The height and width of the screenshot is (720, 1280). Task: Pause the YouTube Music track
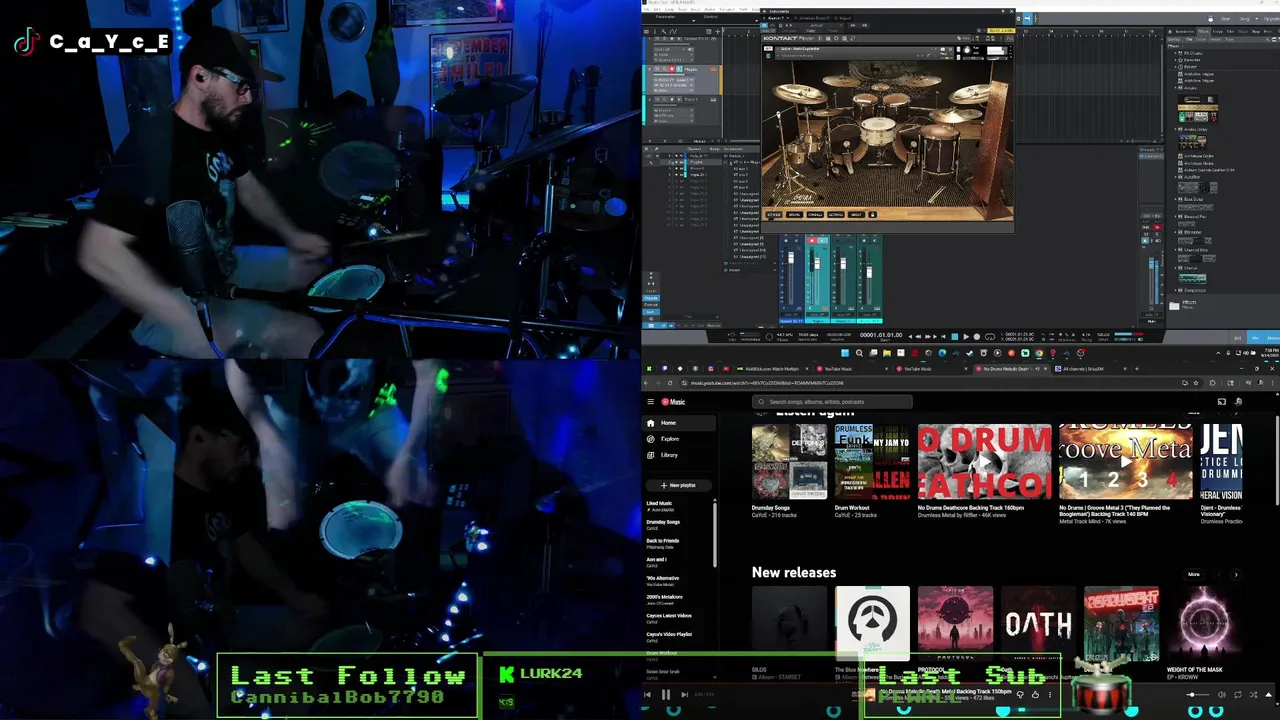tap(665, 694)
